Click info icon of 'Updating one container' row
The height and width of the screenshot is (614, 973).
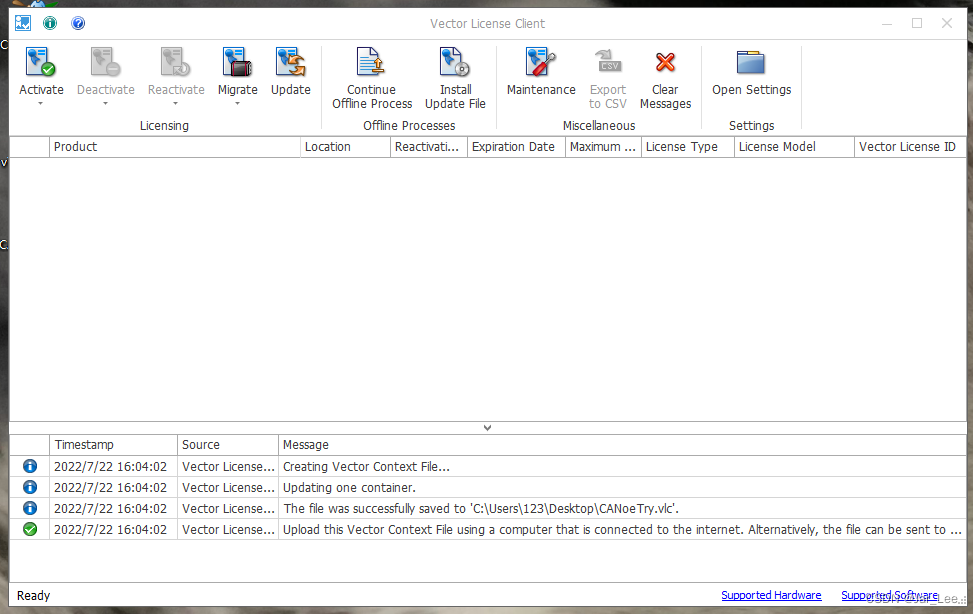click(30, 487)
